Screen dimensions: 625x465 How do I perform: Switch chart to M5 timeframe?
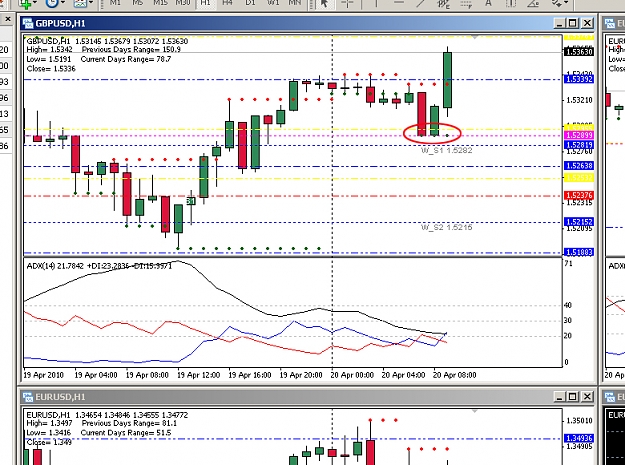pos(138,3)
